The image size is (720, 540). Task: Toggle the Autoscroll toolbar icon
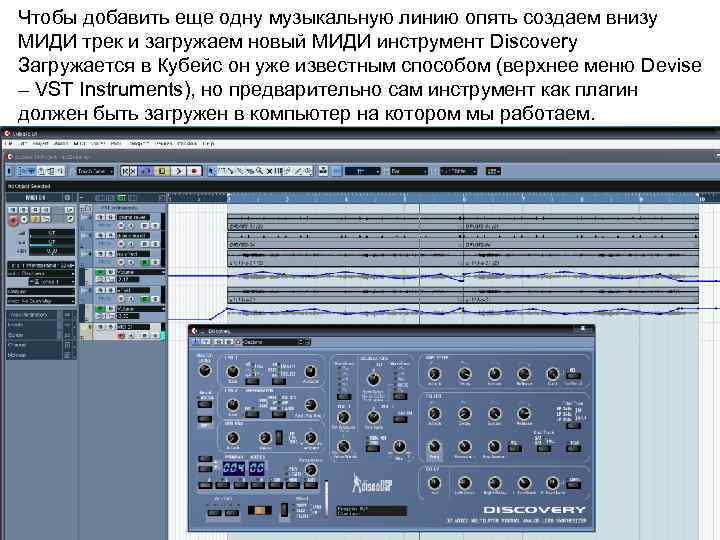point(323,171)
